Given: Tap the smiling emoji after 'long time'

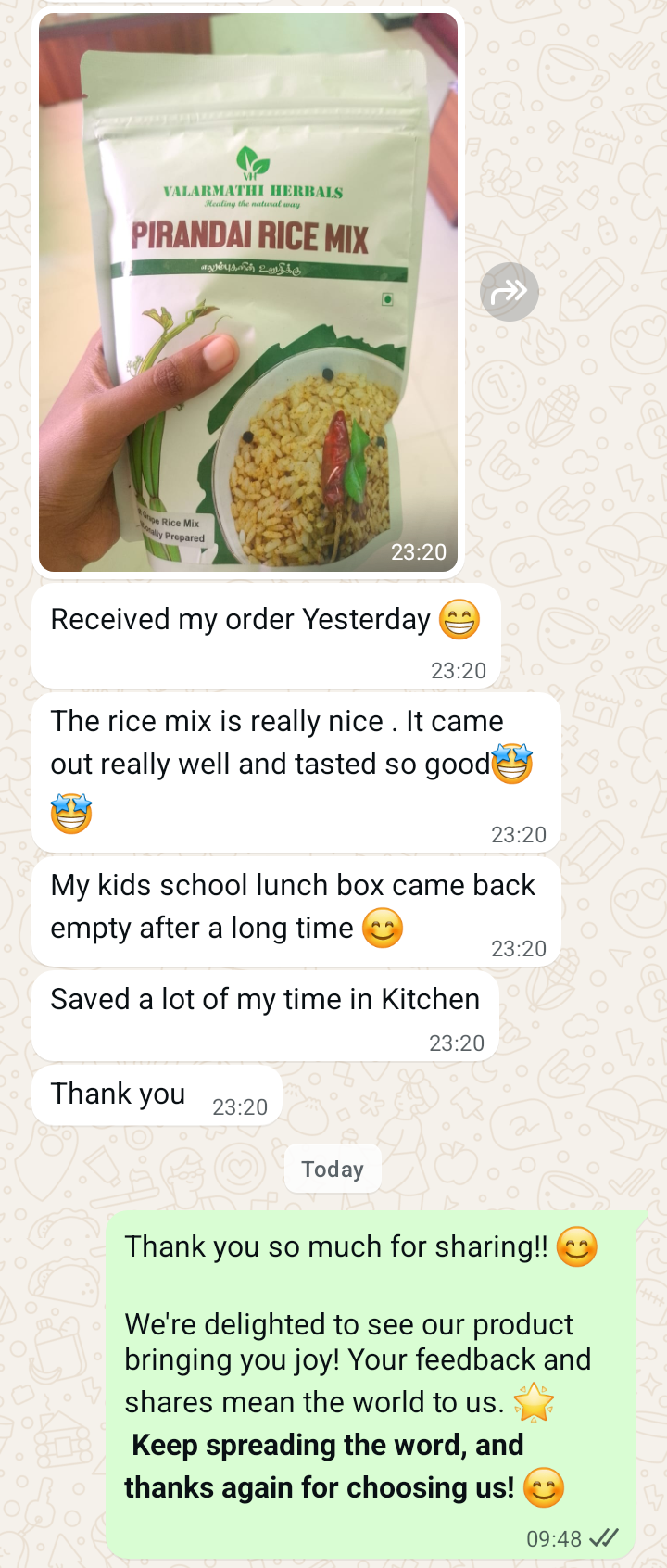Looking at the screenshot, I should click(x=383, y=928).
